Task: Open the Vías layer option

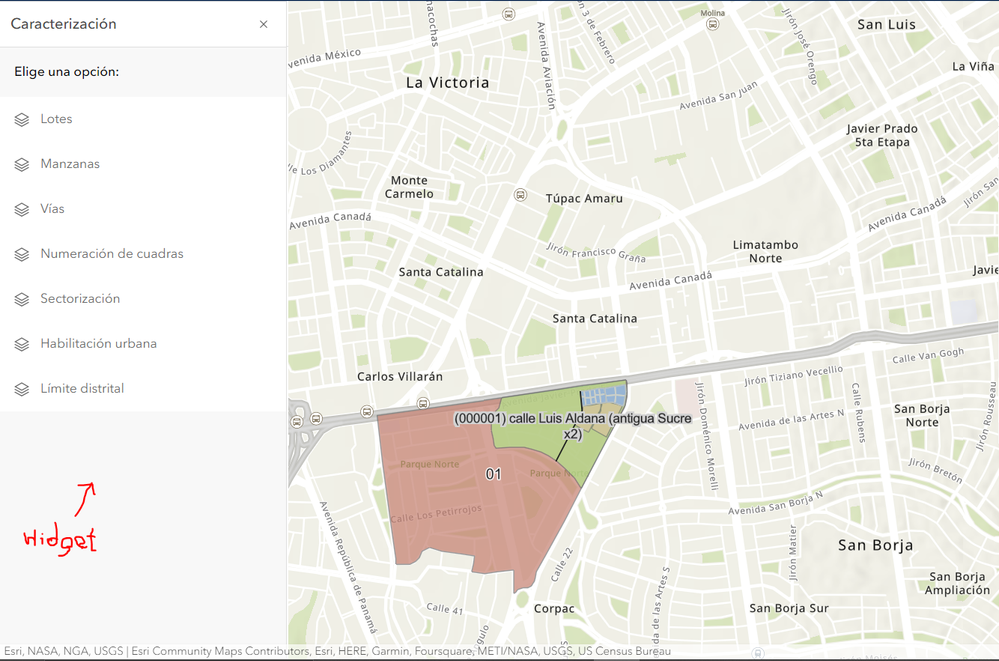Action: [x=143, y=209]
